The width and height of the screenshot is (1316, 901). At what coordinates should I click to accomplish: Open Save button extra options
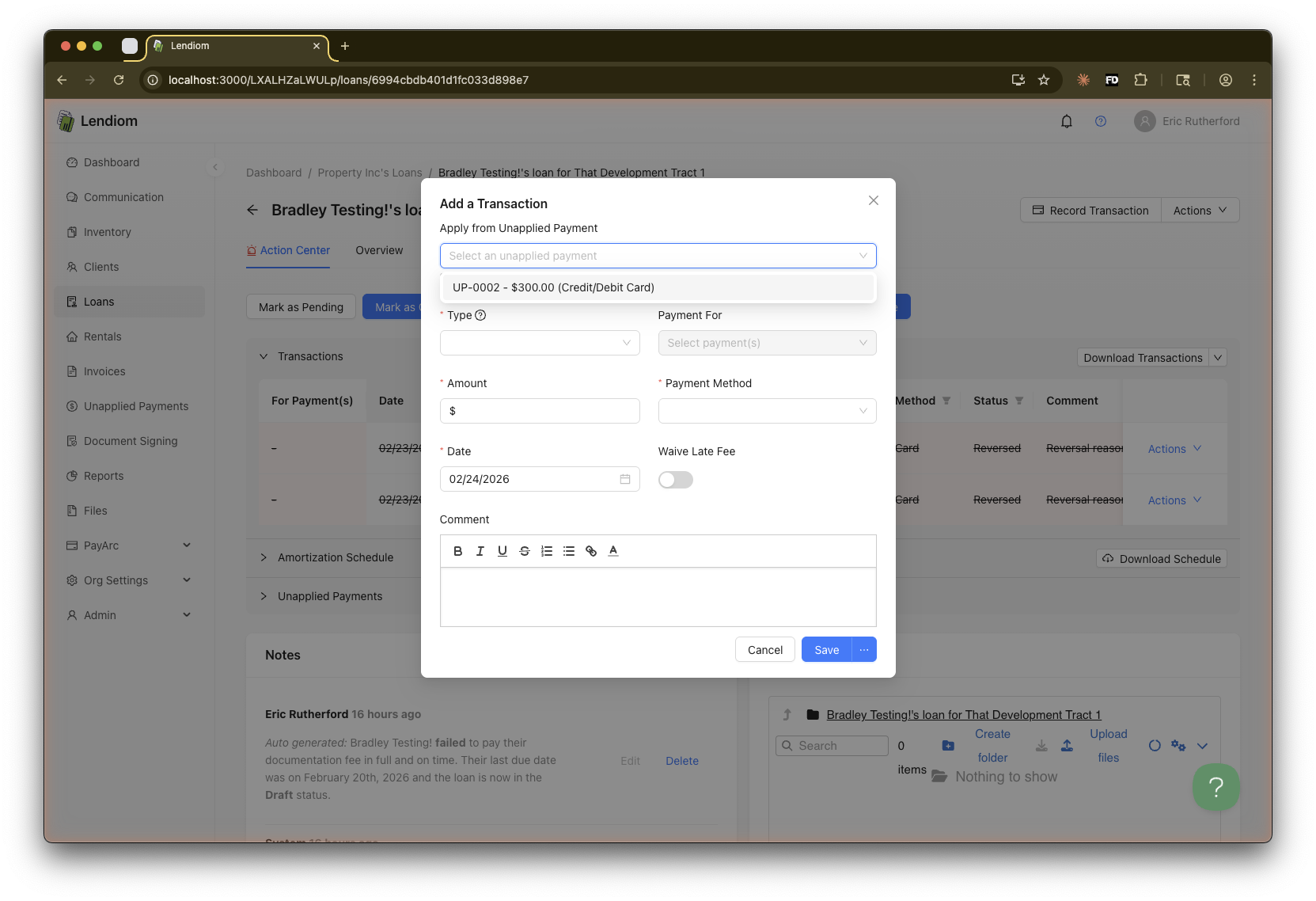click(864, 650)
